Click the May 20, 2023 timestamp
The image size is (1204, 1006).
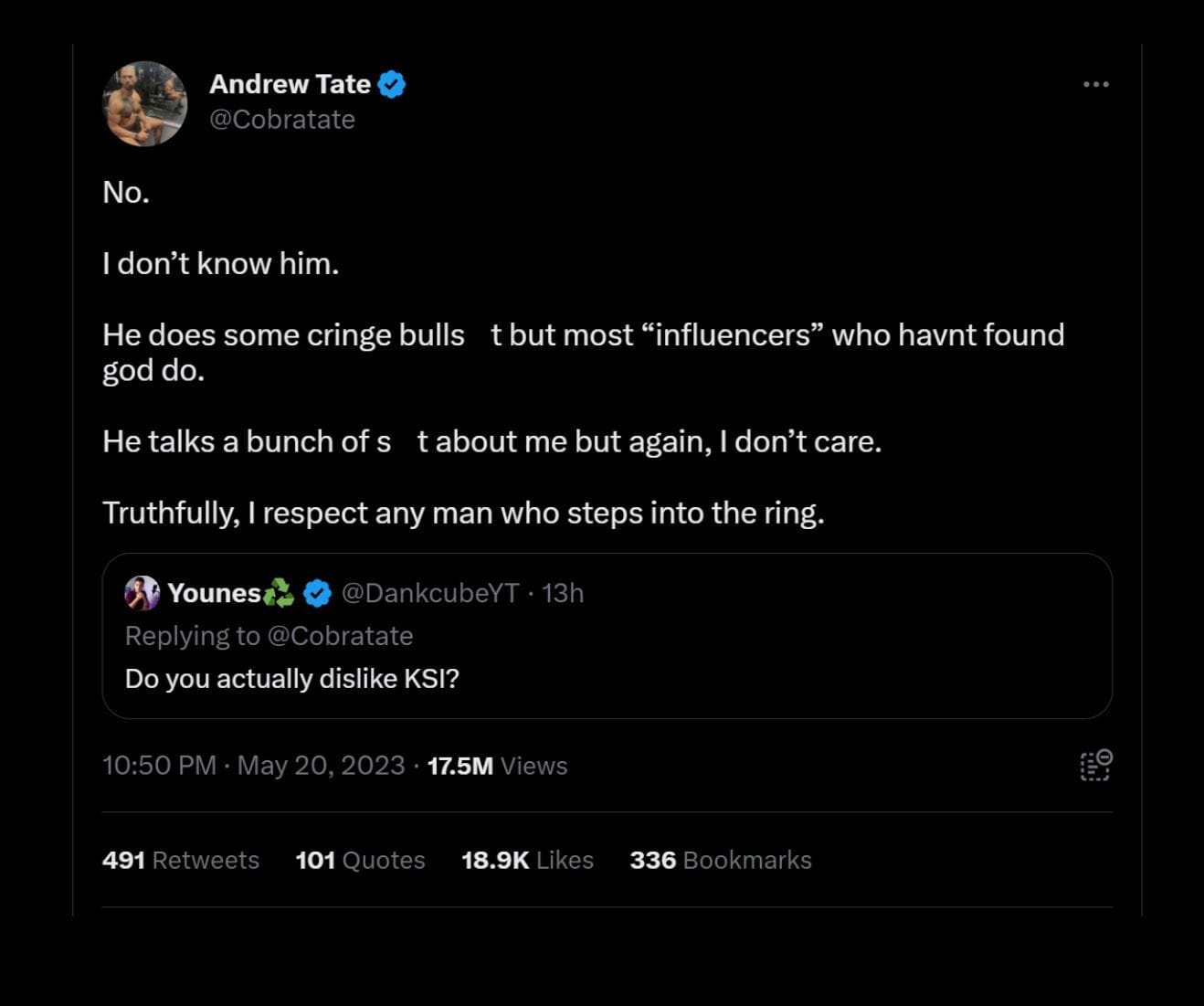[321, 766]
